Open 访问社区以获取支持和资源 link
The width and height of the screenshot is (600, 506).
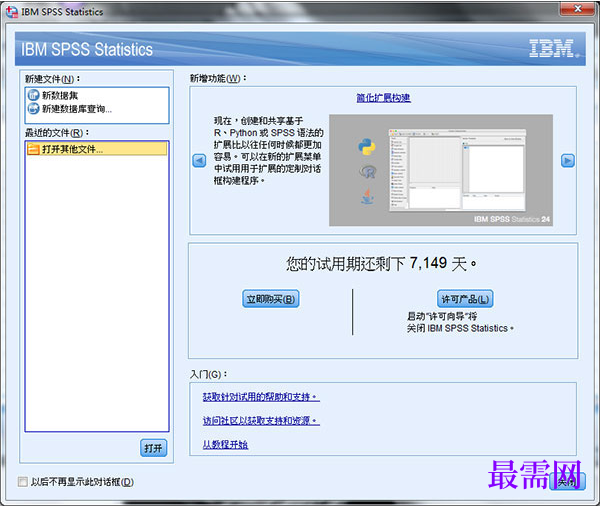261,421
